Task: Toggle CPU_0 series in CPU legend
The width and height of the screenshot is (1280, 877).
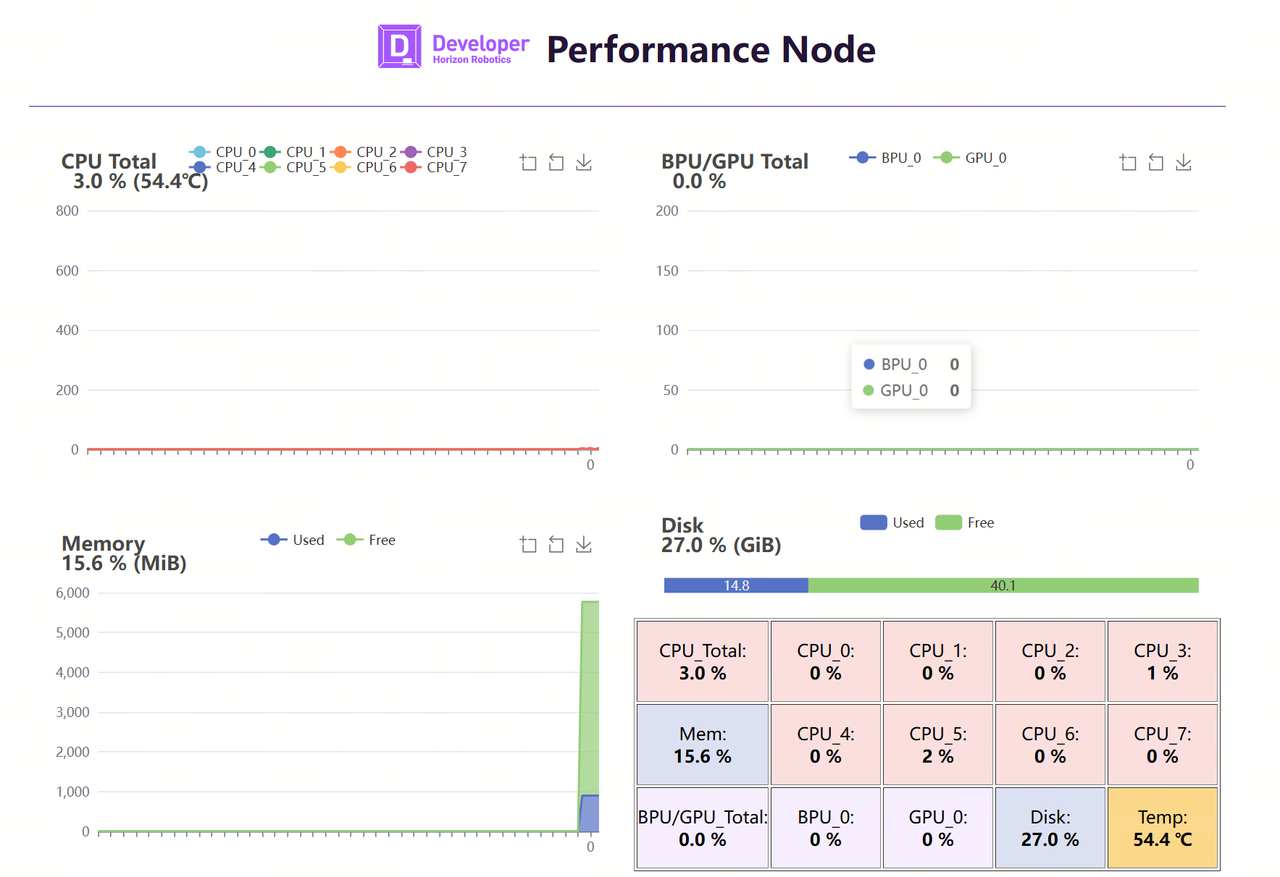Action: [222, 152]
